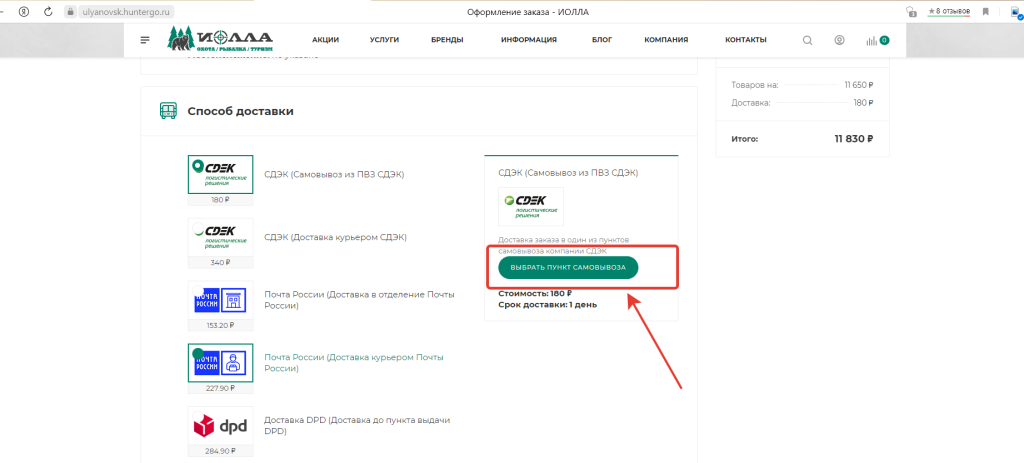
Task: Open the comparison chart icon in header
Action: pos(871,41)
